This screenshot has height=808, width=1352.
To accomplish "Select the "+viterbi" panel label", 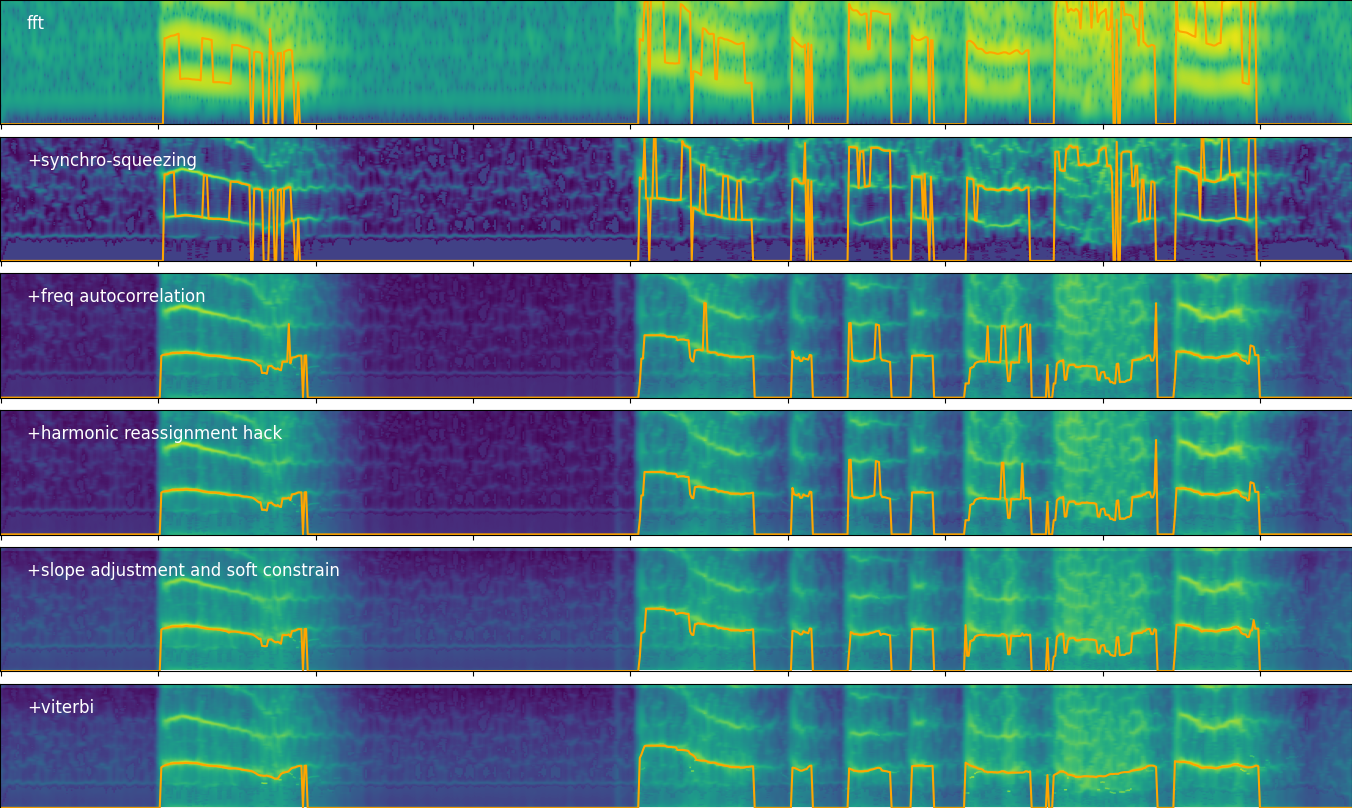I will (x=61, y=707).
